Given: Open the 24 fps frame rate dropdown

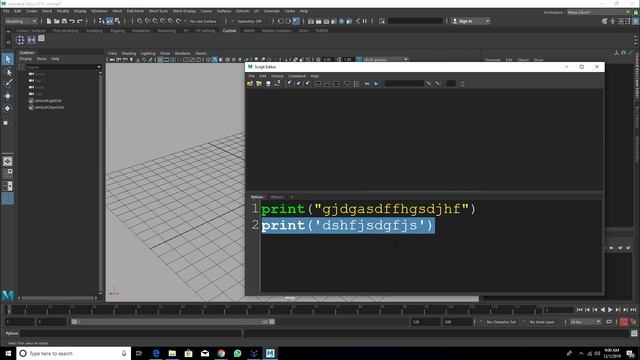Looking at the screenshot, I should pos(585,322).
